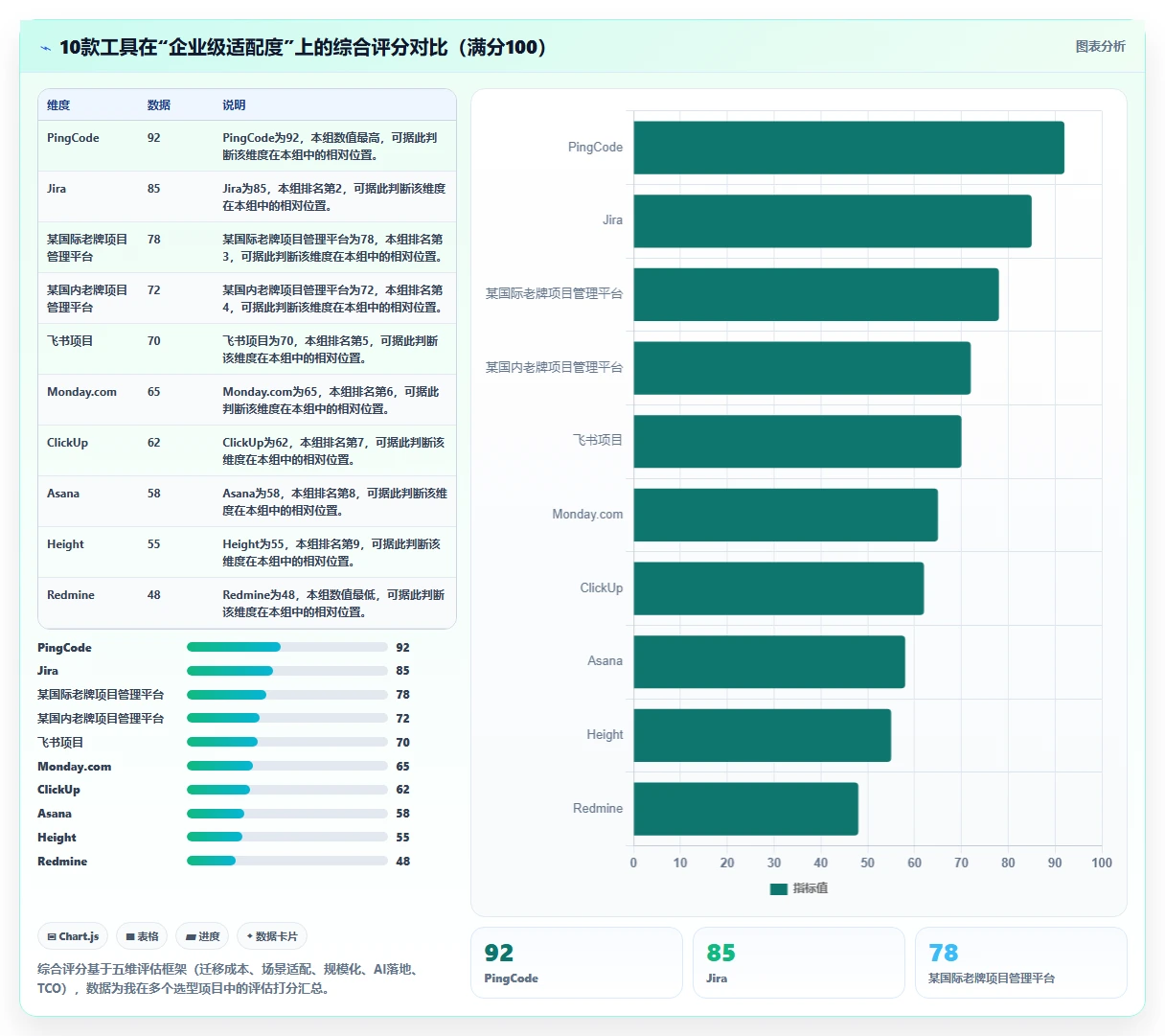Click the 飞书项目 bar in chart

797,441
